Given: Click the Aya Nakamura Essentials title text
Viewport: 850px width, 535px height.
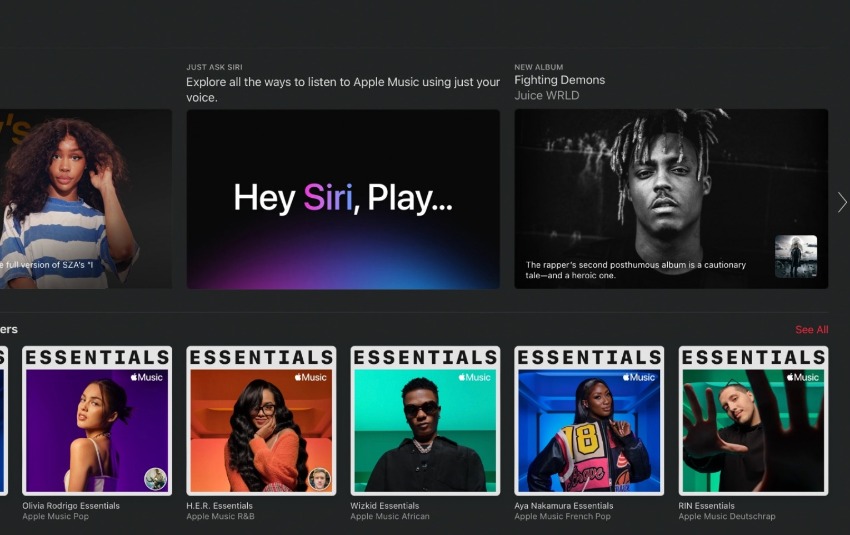Looking at the screenshot, I should coord(564,506).
